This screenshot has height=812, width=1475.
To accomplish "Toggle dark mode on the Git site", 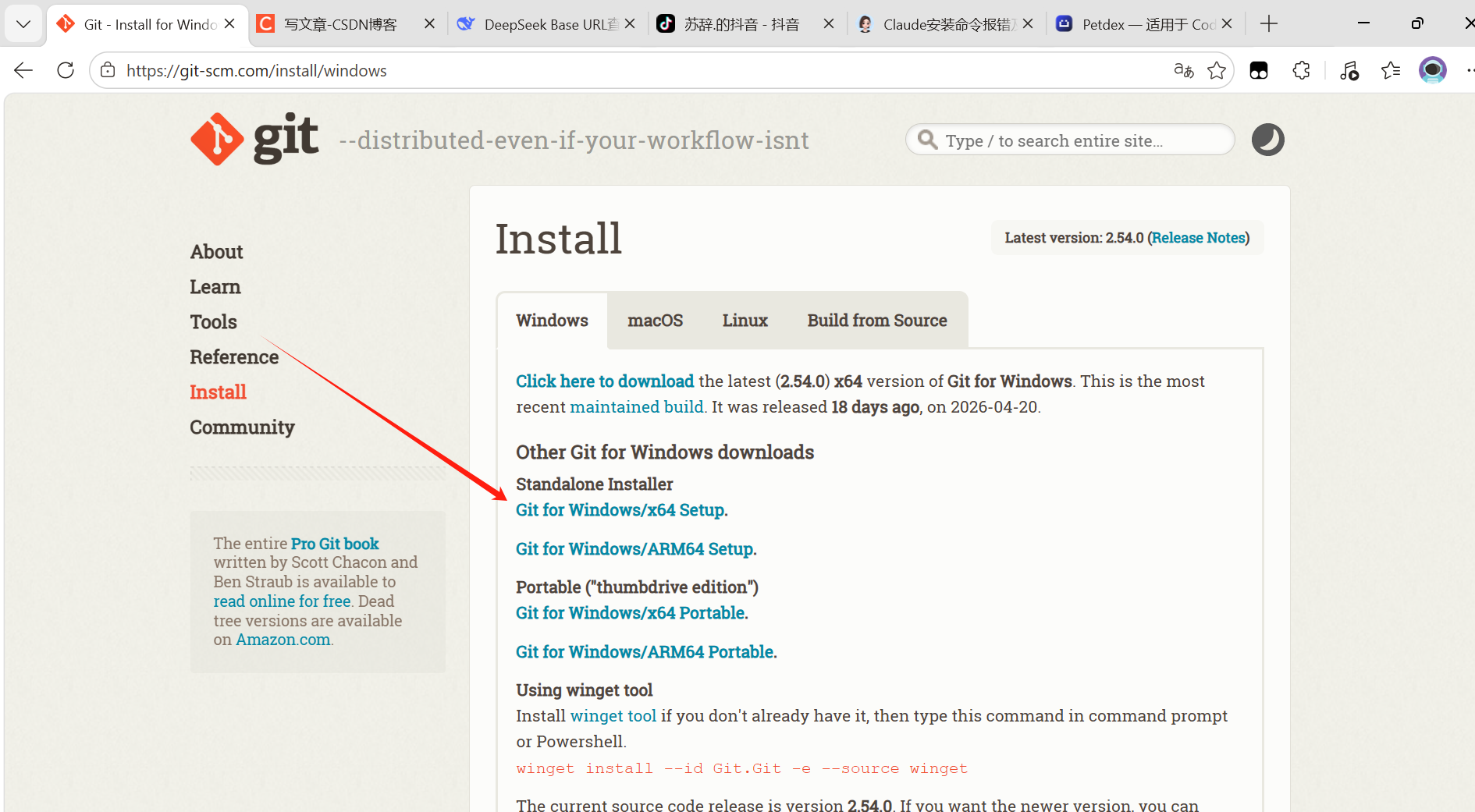I will coord(1268,140).
